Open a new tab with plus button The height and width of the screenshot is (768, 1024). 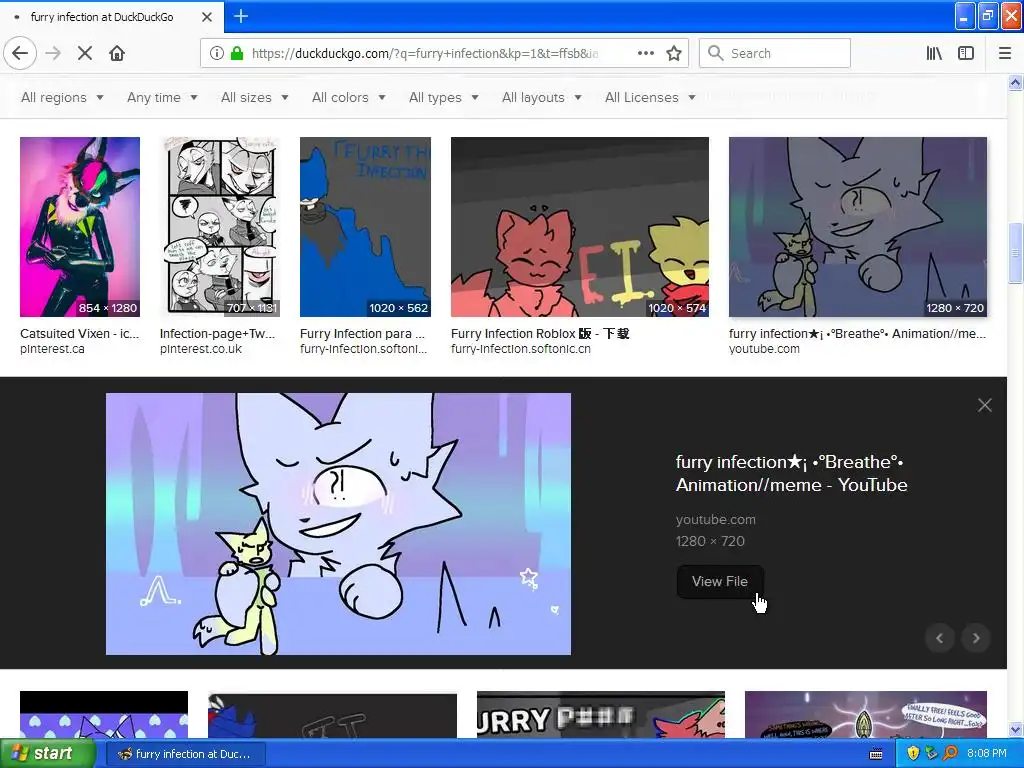(241, 16)
